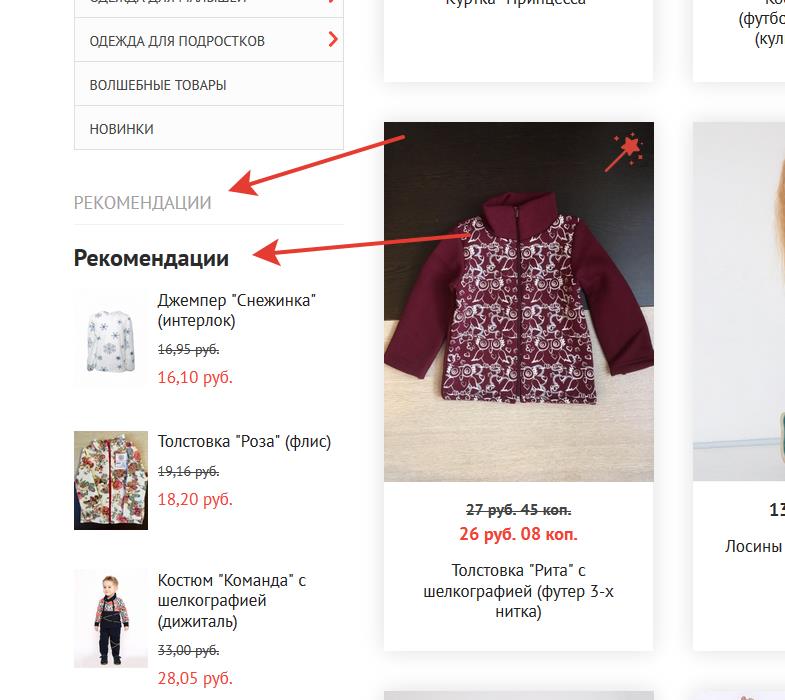Click the 28,05 руб. price of Костюм Команда

[x=195, y=679]
